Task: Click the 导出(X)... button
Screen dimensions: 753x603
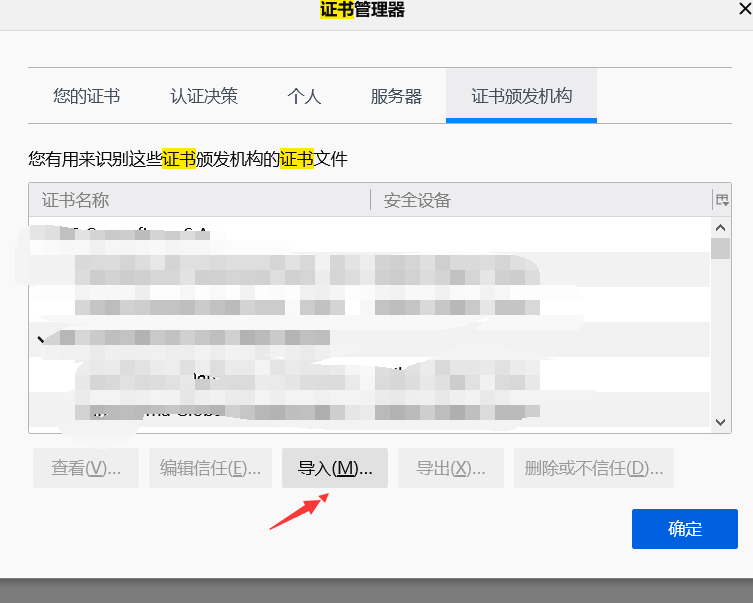Action: coord(451,468)
